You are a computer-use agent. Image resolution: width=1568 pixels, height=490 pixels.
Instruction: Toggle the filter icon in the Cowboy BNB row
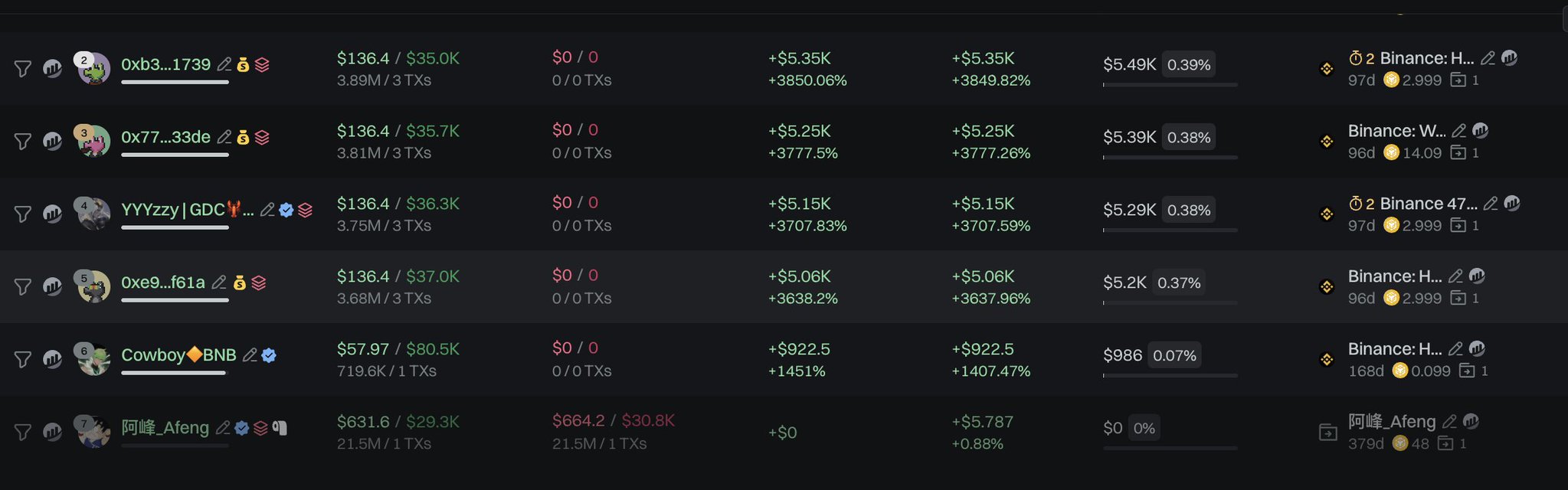[x=23, y=359]
